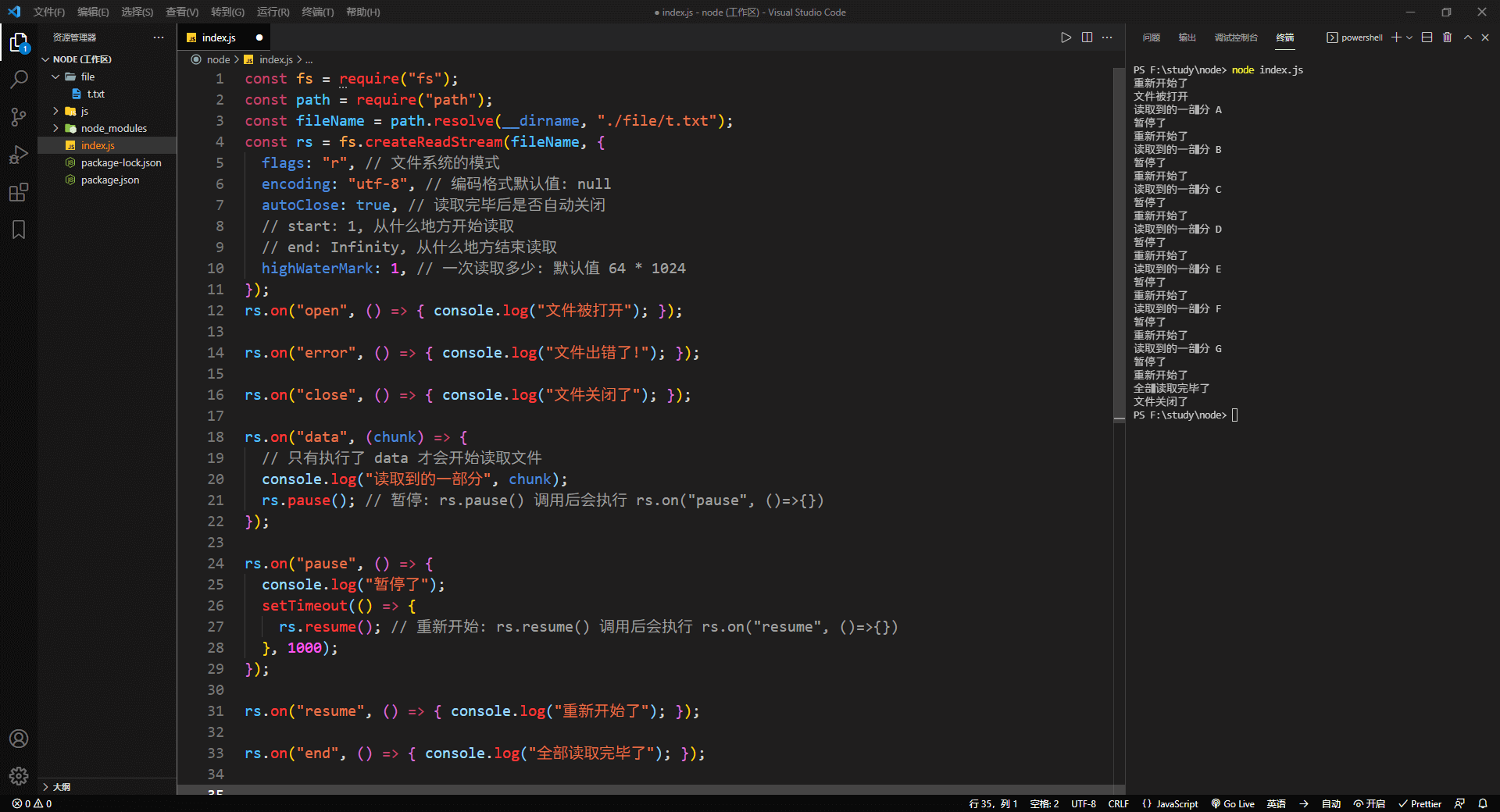Click the editor vertical scrollbar

click(1119, 244)
